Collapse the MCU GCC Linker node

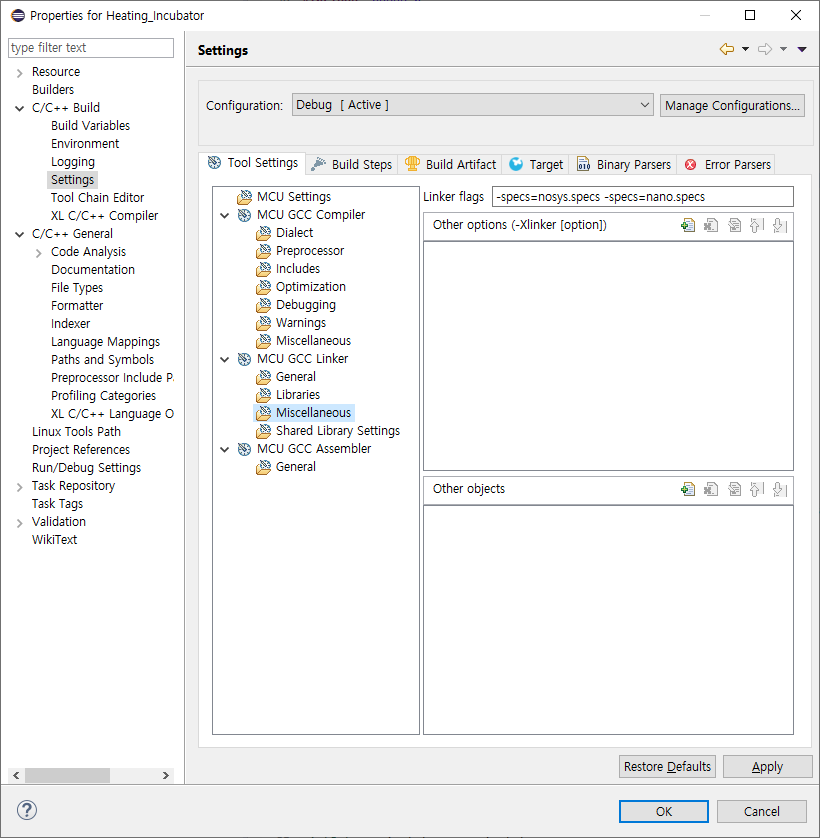[x=225, y=360]
